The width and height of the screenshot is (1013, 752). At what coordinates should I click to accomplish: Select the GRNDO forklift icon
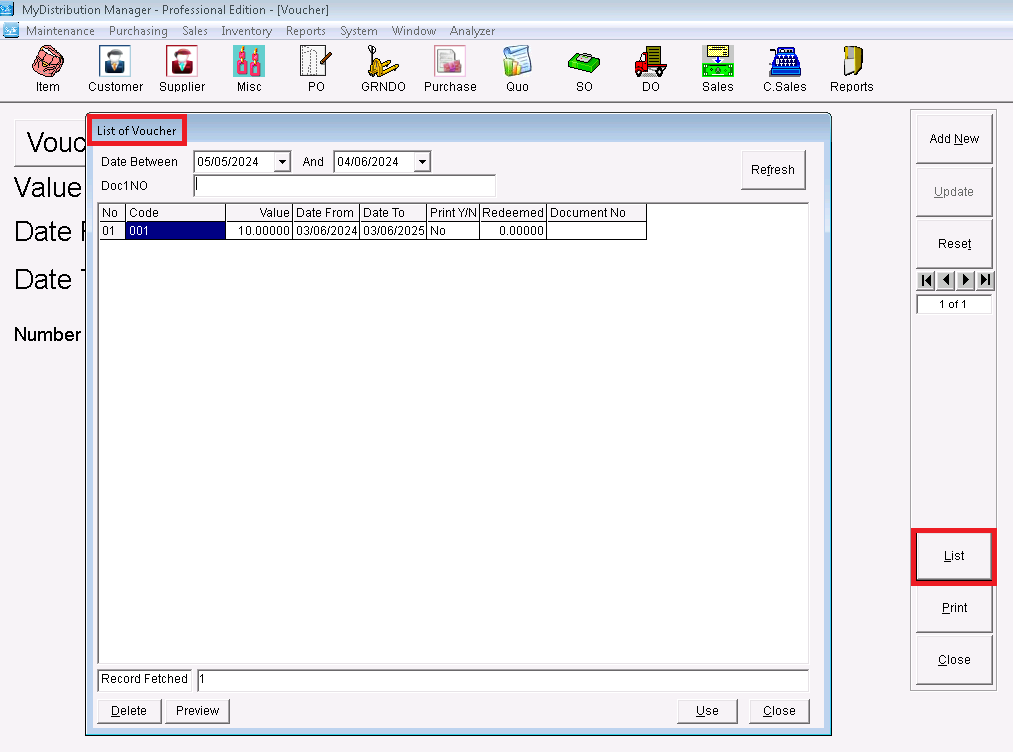pyautogui.click(x=383, y=63)
